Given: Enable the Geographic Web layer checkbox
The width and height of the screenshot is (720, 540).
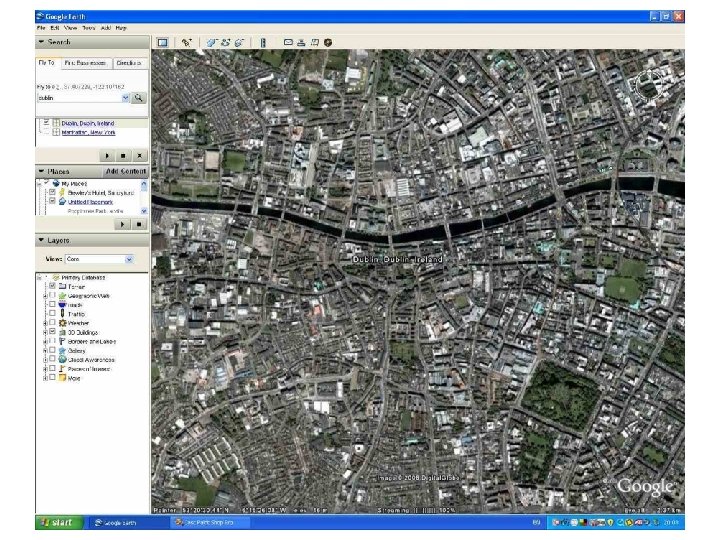Looking at the screenshot, I should tap(52, 295).
